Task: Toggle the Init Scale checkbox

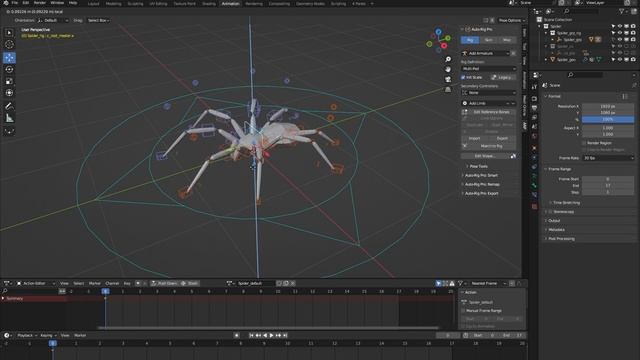Action: [x=463, y=77]
